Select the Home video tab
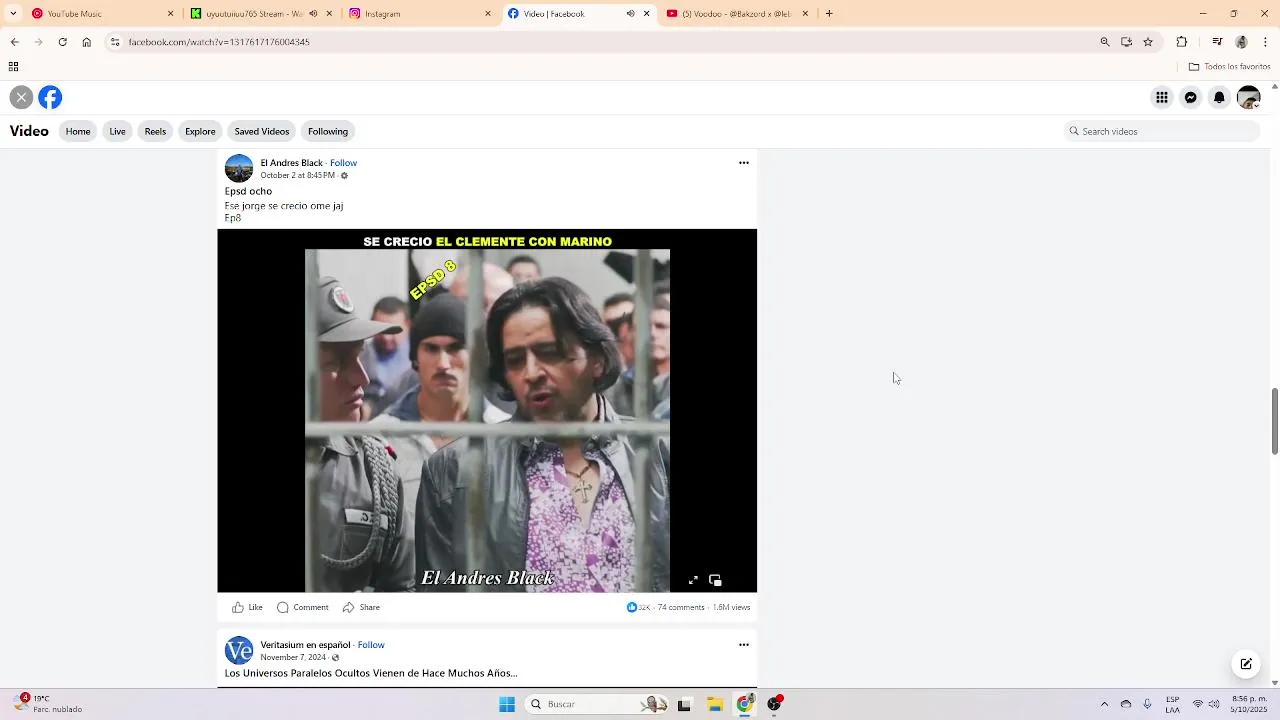The image size is (1280, 720). point(78,131)
